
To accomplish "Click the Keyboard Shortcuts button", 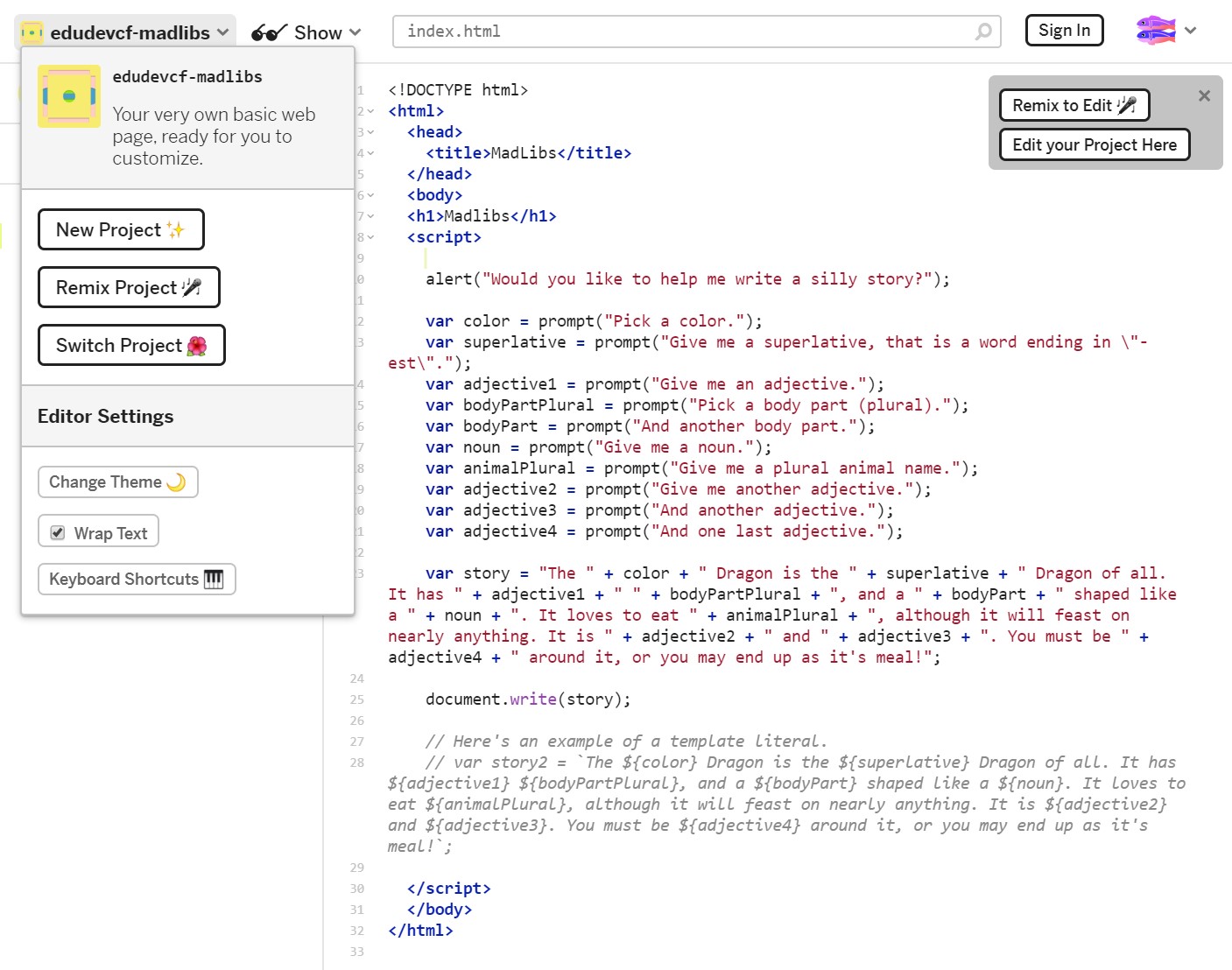I will tap(137, 579).
